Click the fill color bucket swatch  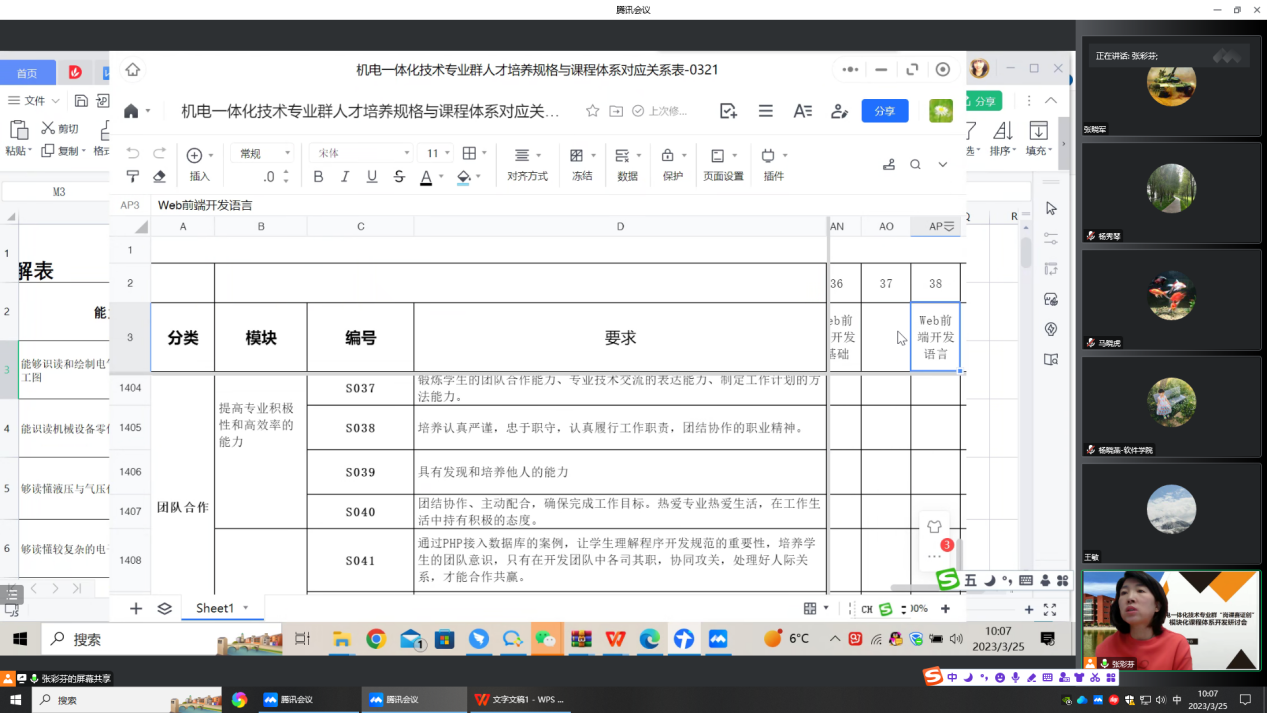(x=463, y=177)
